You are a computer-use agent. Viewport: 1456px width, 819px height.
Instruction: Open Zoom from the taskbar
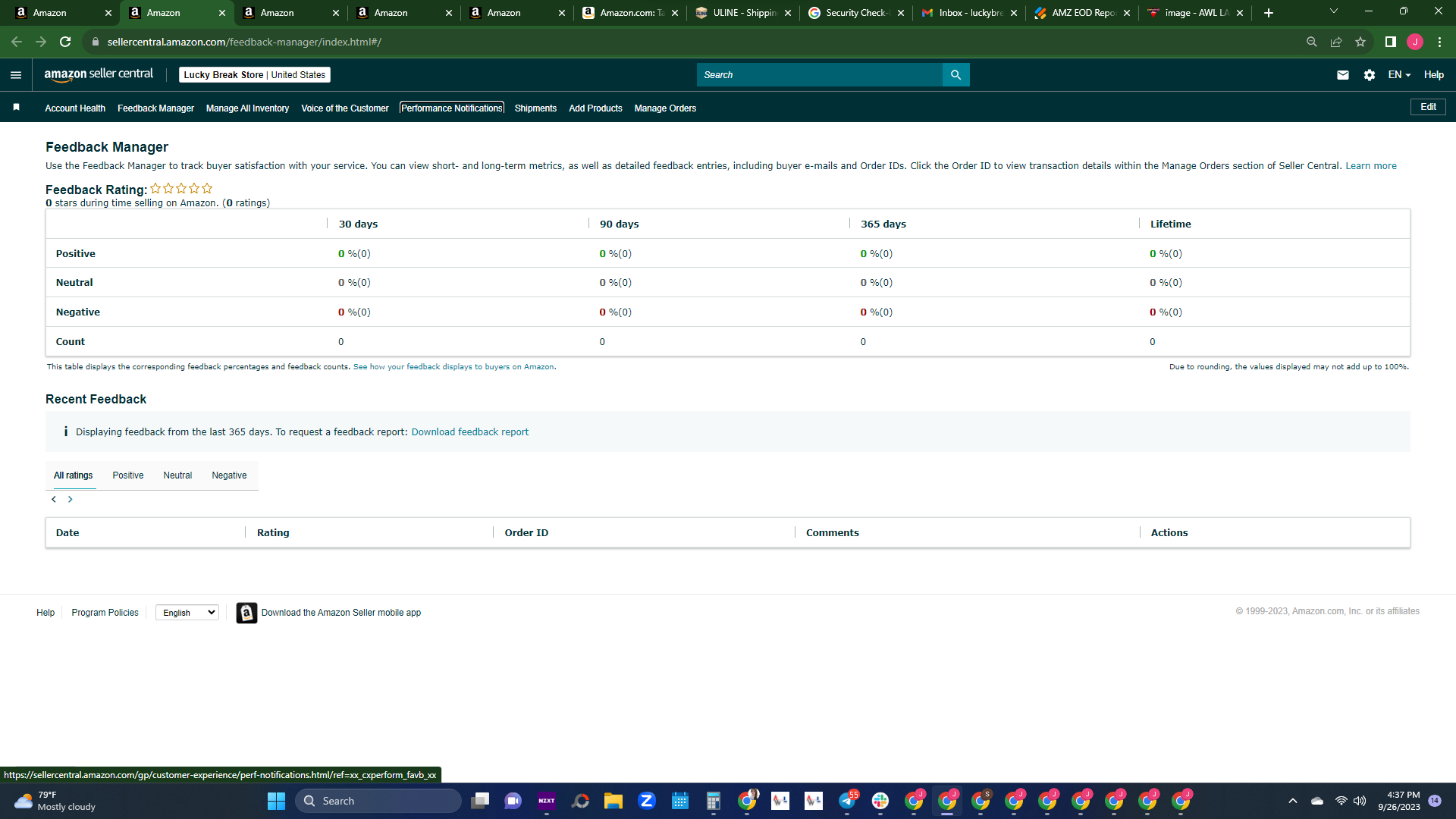[647, 801]
